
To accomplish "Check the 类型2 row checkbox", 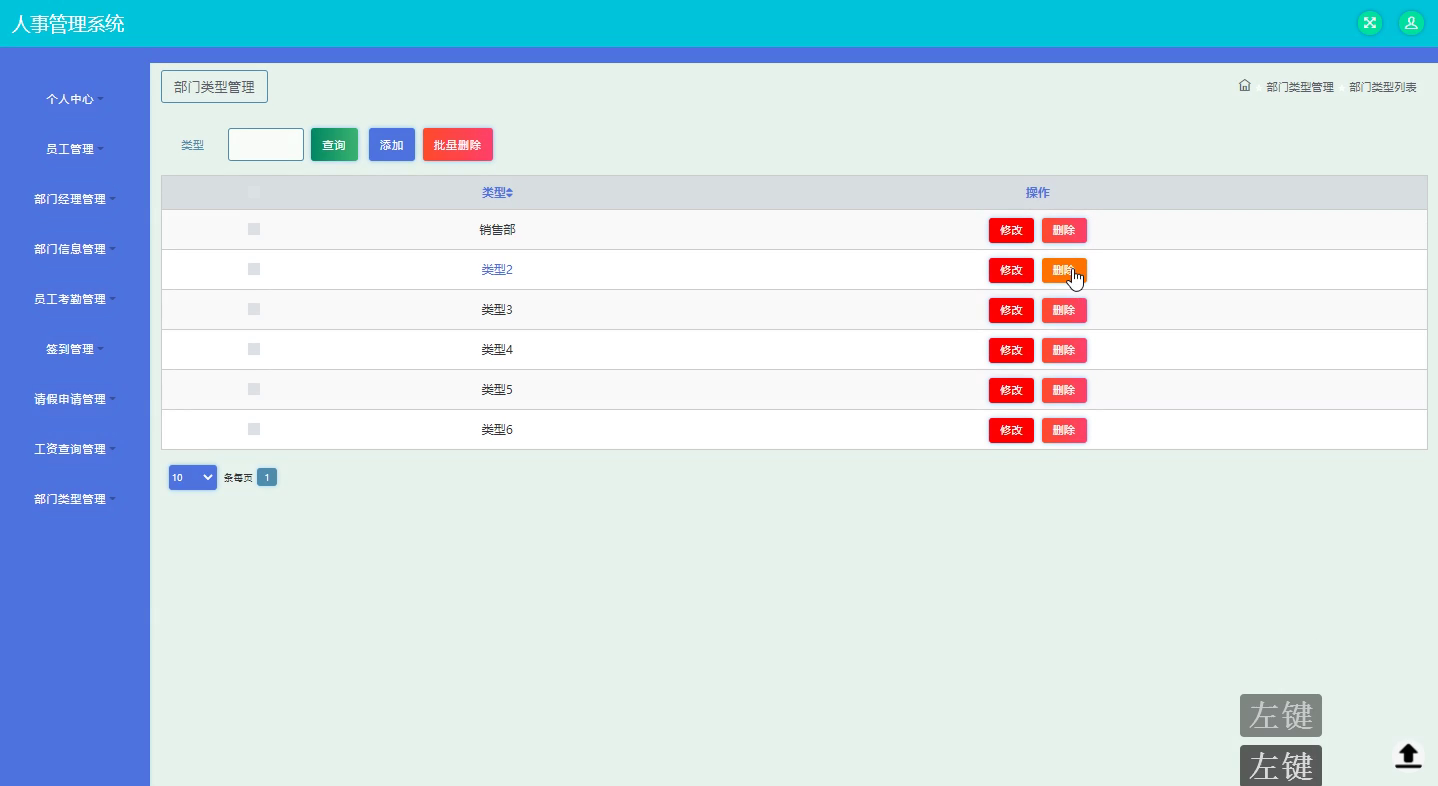I will (x=254, y=269).
